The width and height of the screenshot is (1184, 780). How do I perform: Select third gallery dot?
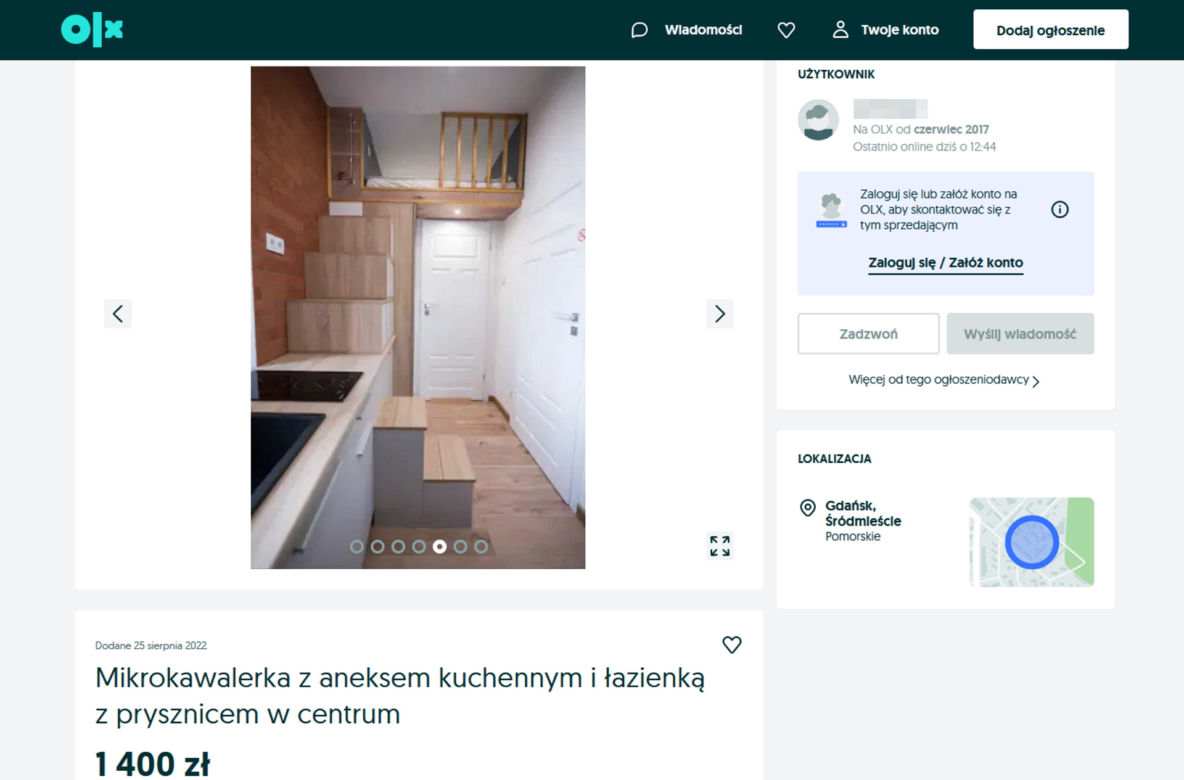point(398,546)
